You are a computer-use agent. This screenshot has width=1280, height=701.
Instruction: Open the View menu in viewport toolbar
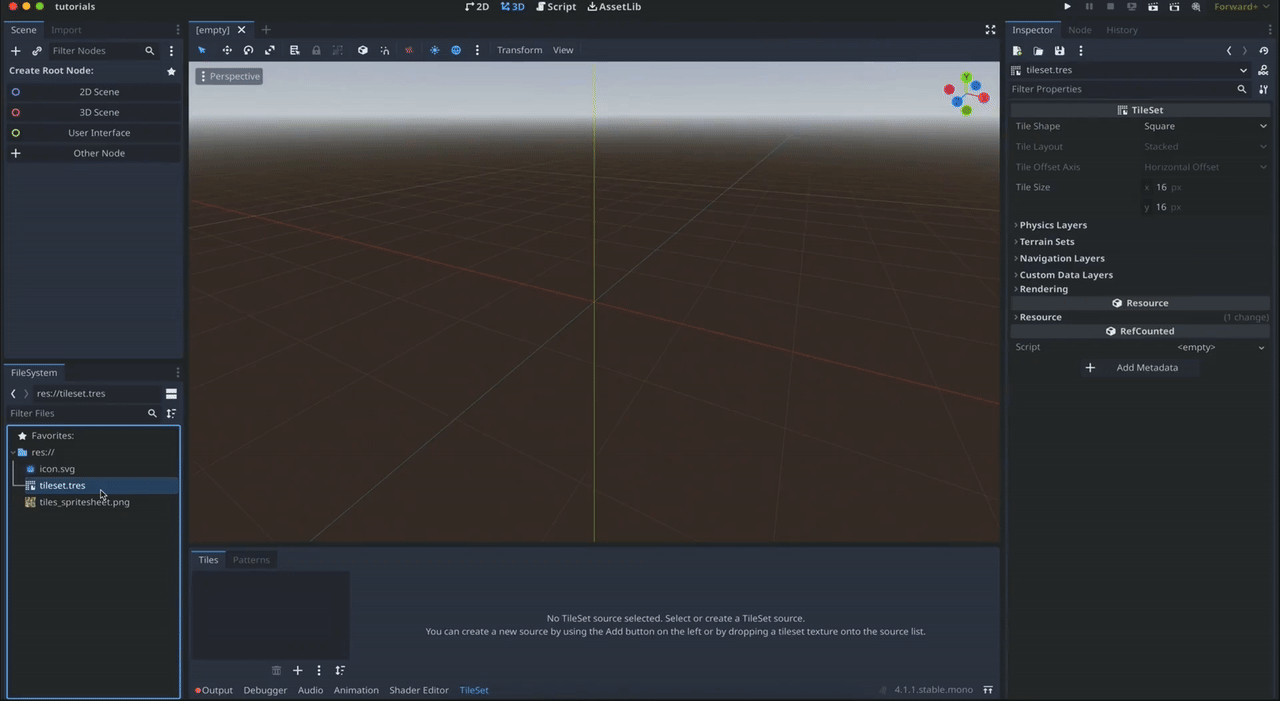coord(563,50)
